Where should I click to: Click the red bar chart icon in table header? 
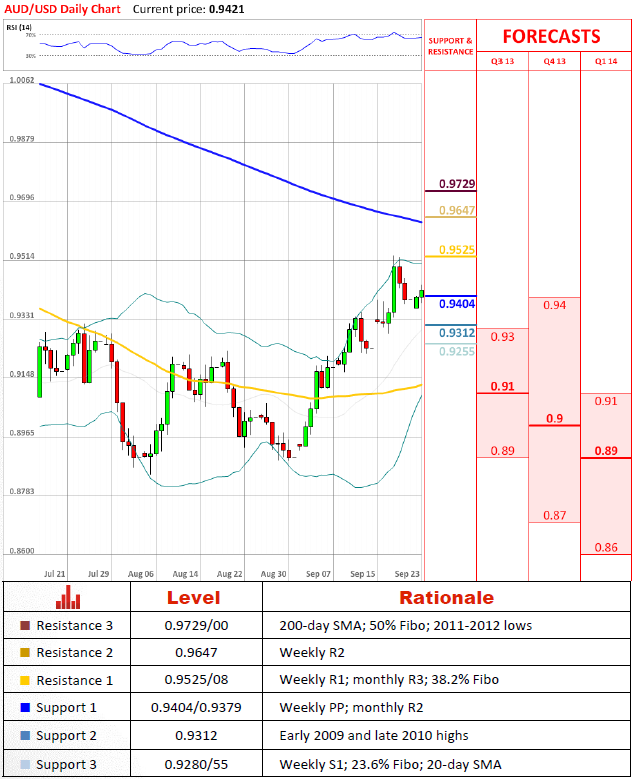pos(68,598)
